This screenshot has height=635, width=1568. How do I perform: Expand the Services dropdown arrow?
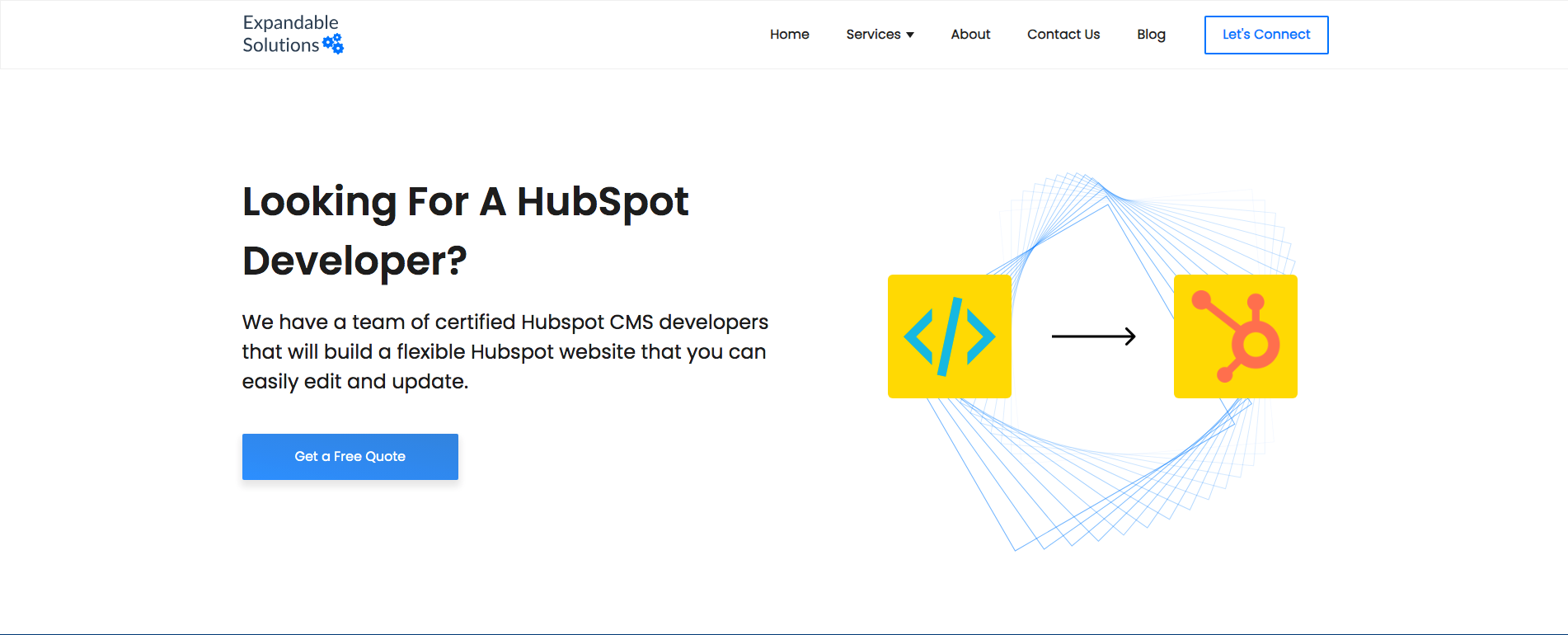[x=910, y=35]
